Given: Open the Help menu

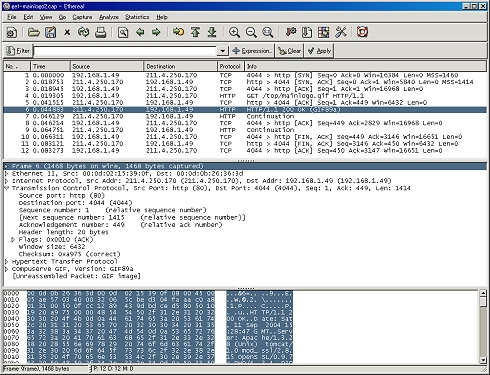Looking at the screenshot, I should (162, 17).
